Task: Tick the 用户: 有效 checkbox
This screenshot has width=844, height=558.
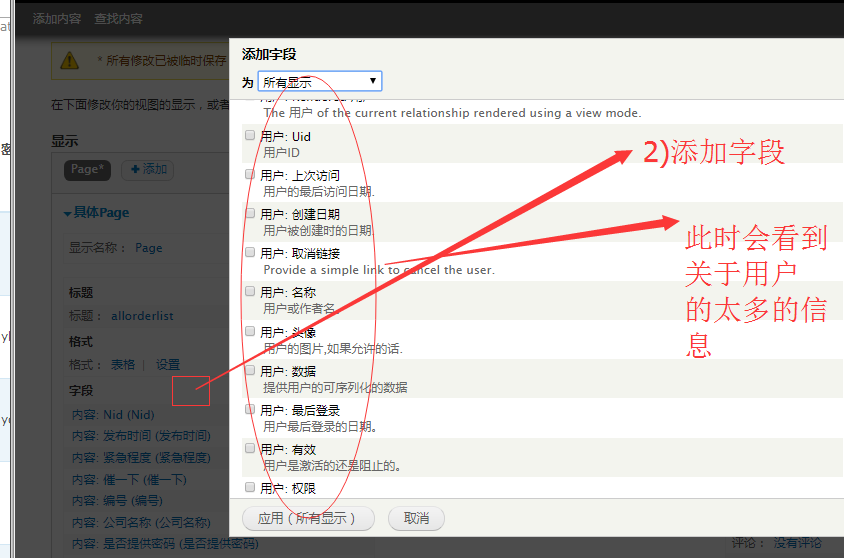Action: pyautogui.click(x=250, y=448)
